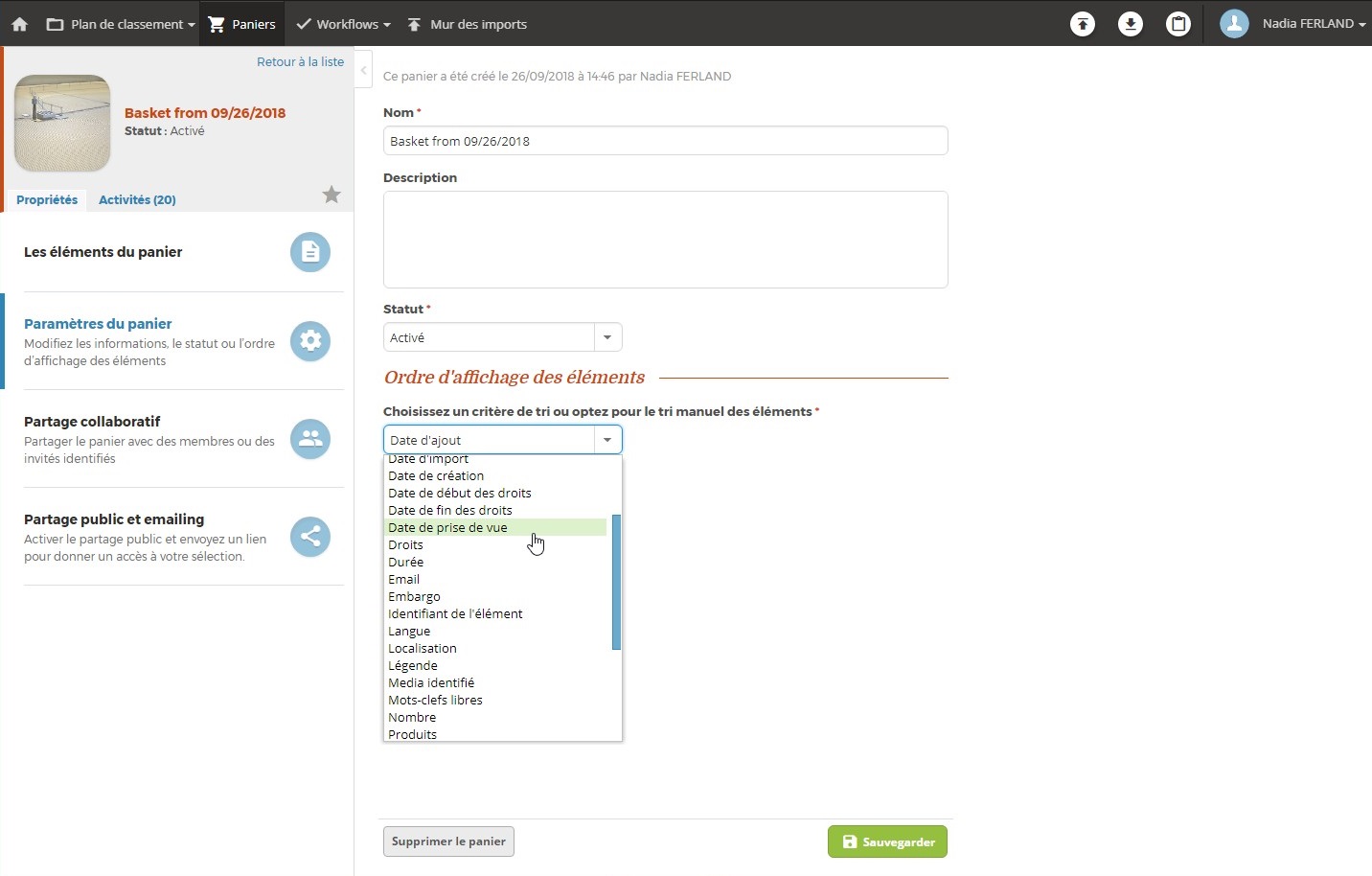The width and height of the screenshot is (1372, 876).
Task: Click the home icon in top bar
Action: click(19, 24)
